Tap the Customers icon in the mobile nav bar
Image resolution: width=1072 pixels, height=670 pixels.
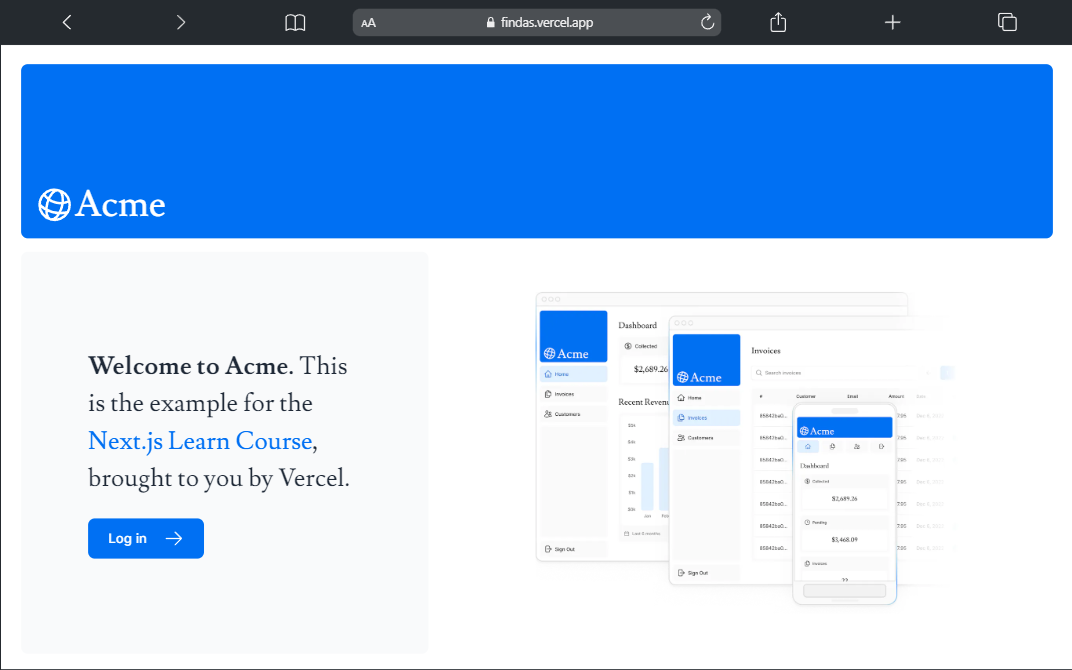(x=857, y=447)
